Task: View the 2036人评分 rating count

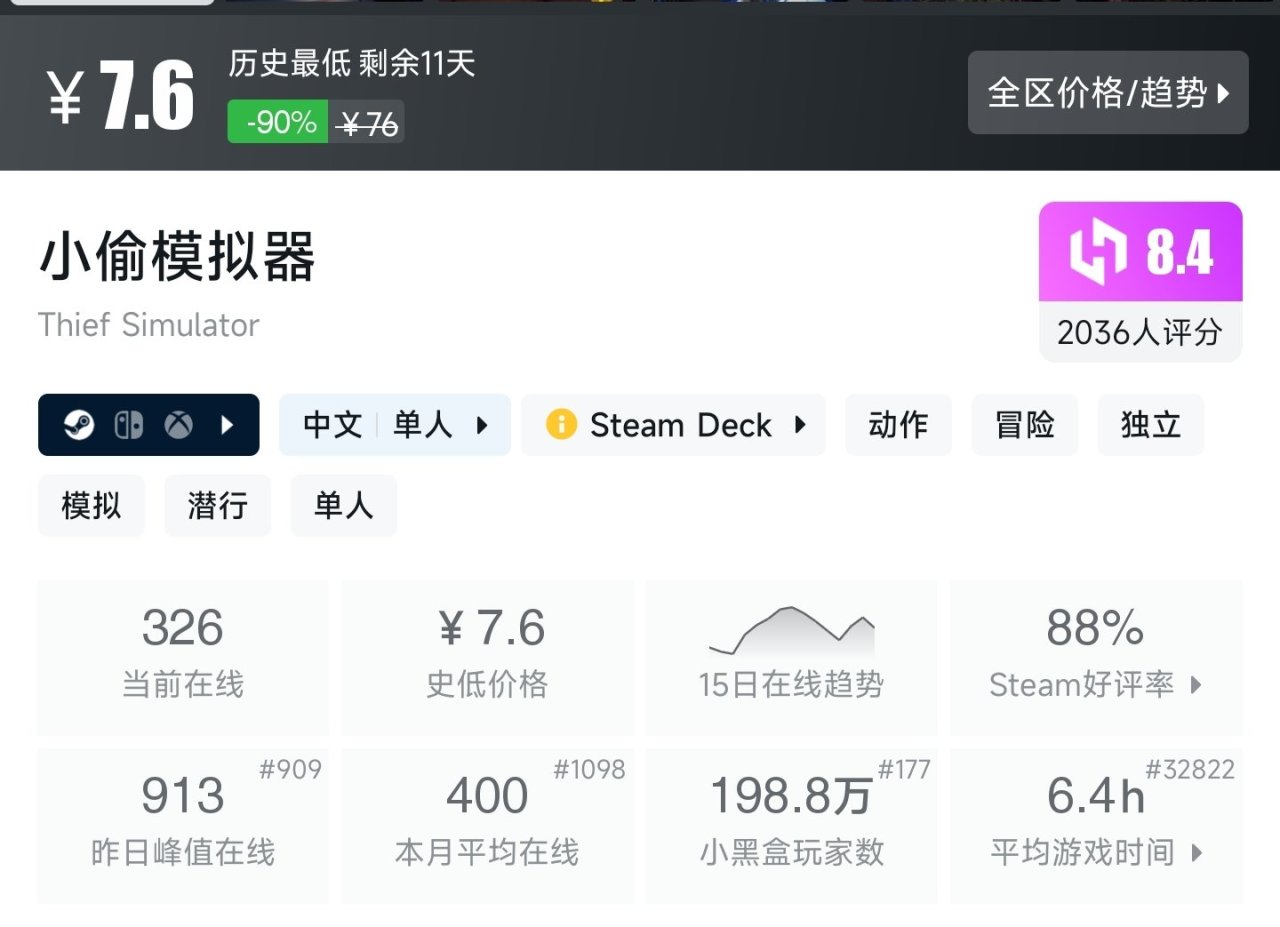Action: pos(1140,332)
